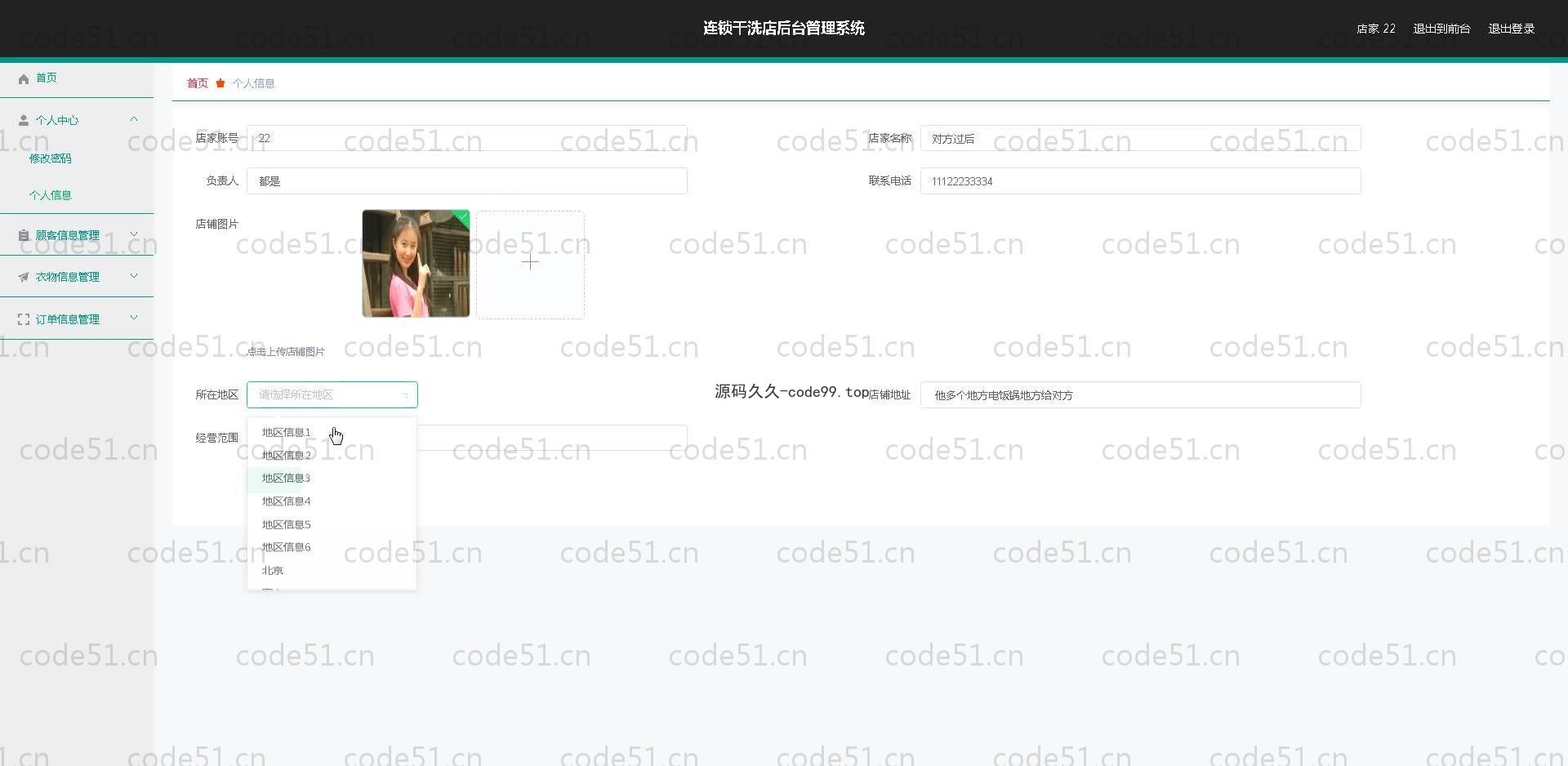Screen dimensions: 1568x766
Task: Choose 地区信息3 from the dropdown list
Action: tap(332, 479)
